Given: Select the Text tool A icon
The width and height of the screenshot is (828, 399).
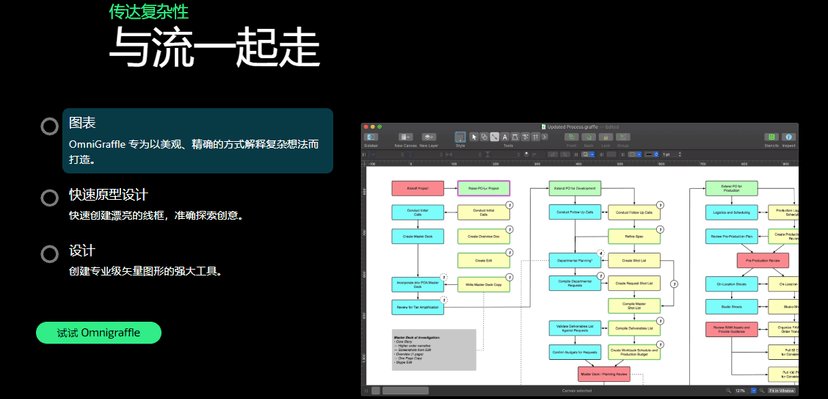Looking at the screenshot, I should pyautogui.click(x=505, y=137).
